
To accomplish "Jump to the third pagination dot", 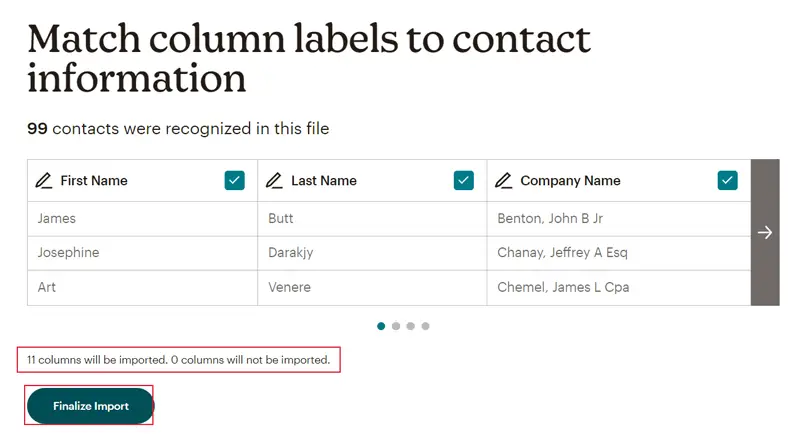I will 411,326.
